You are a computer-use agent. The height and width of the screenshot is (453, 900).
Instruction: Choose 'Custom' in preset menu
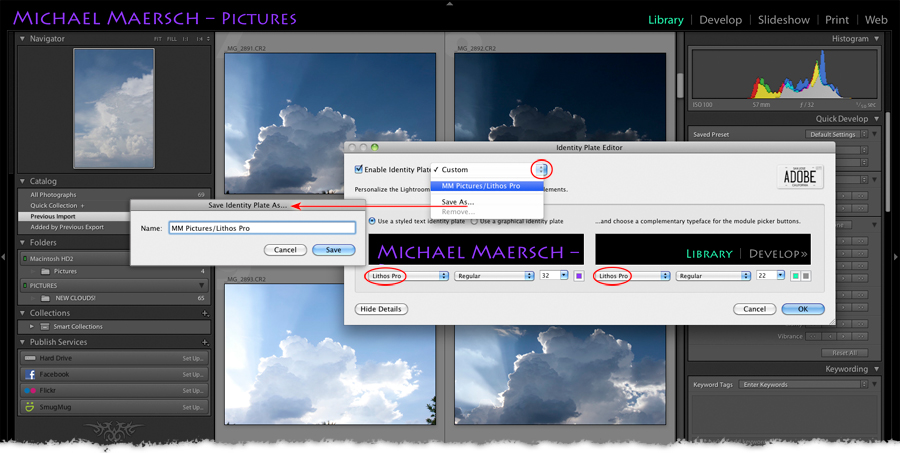coord(487,170)
